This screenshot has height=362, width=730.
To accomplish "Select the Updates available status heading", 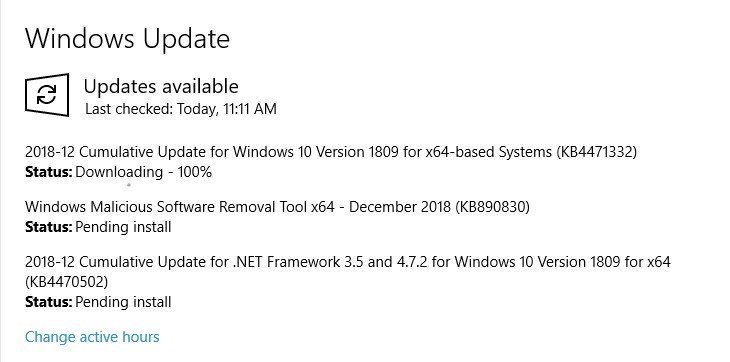I will [x=161, y=87].
